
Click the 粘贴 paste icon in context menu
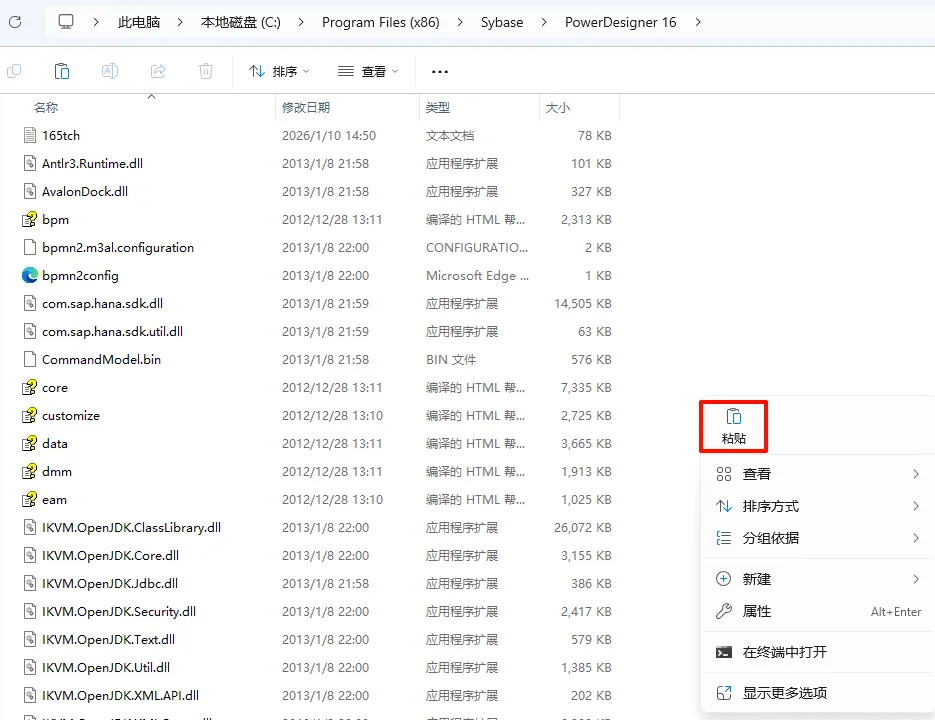pos(733,417)
